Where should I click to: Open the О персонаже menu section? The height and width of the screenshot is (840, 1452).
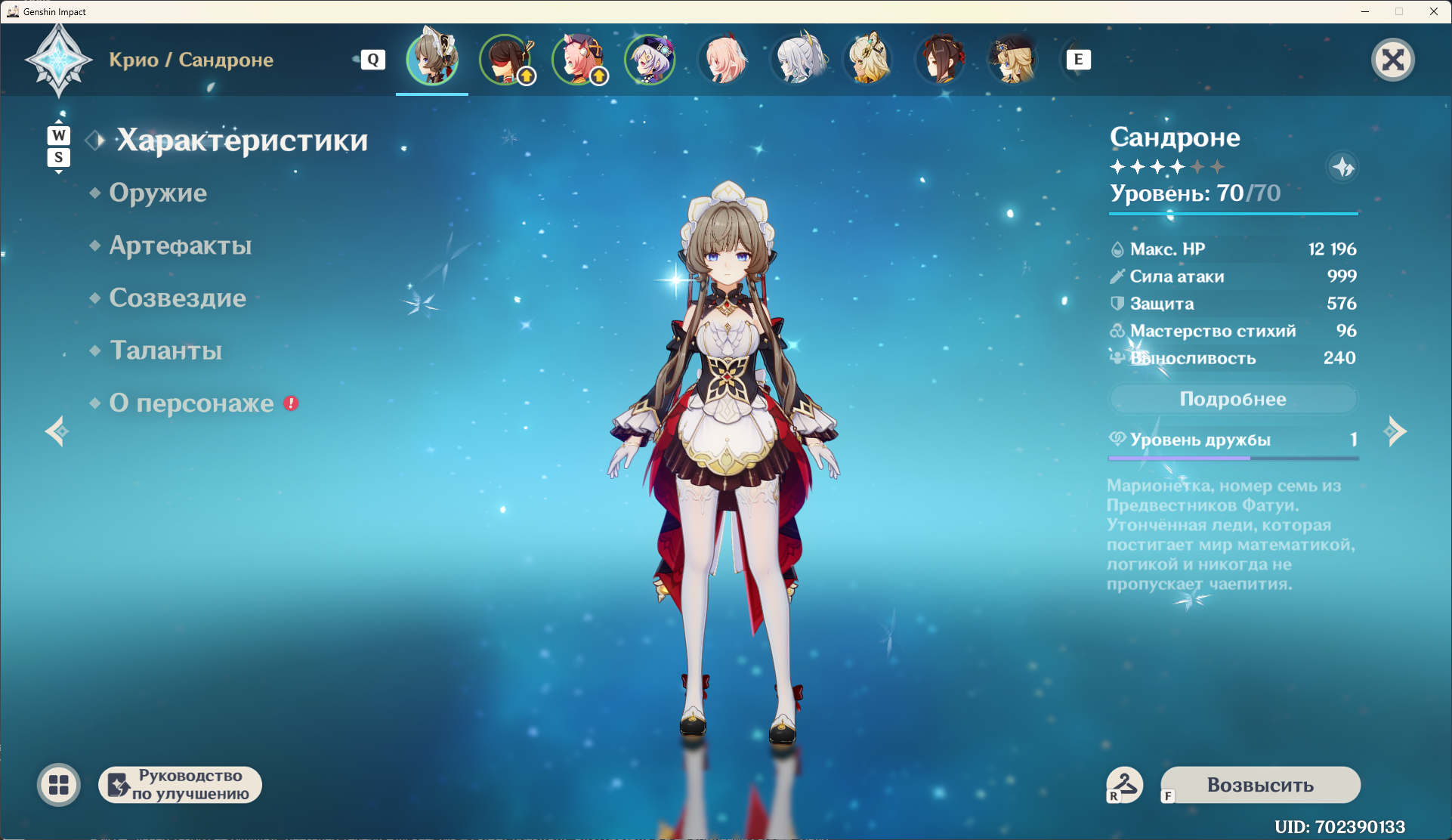(x=191, y=403)
